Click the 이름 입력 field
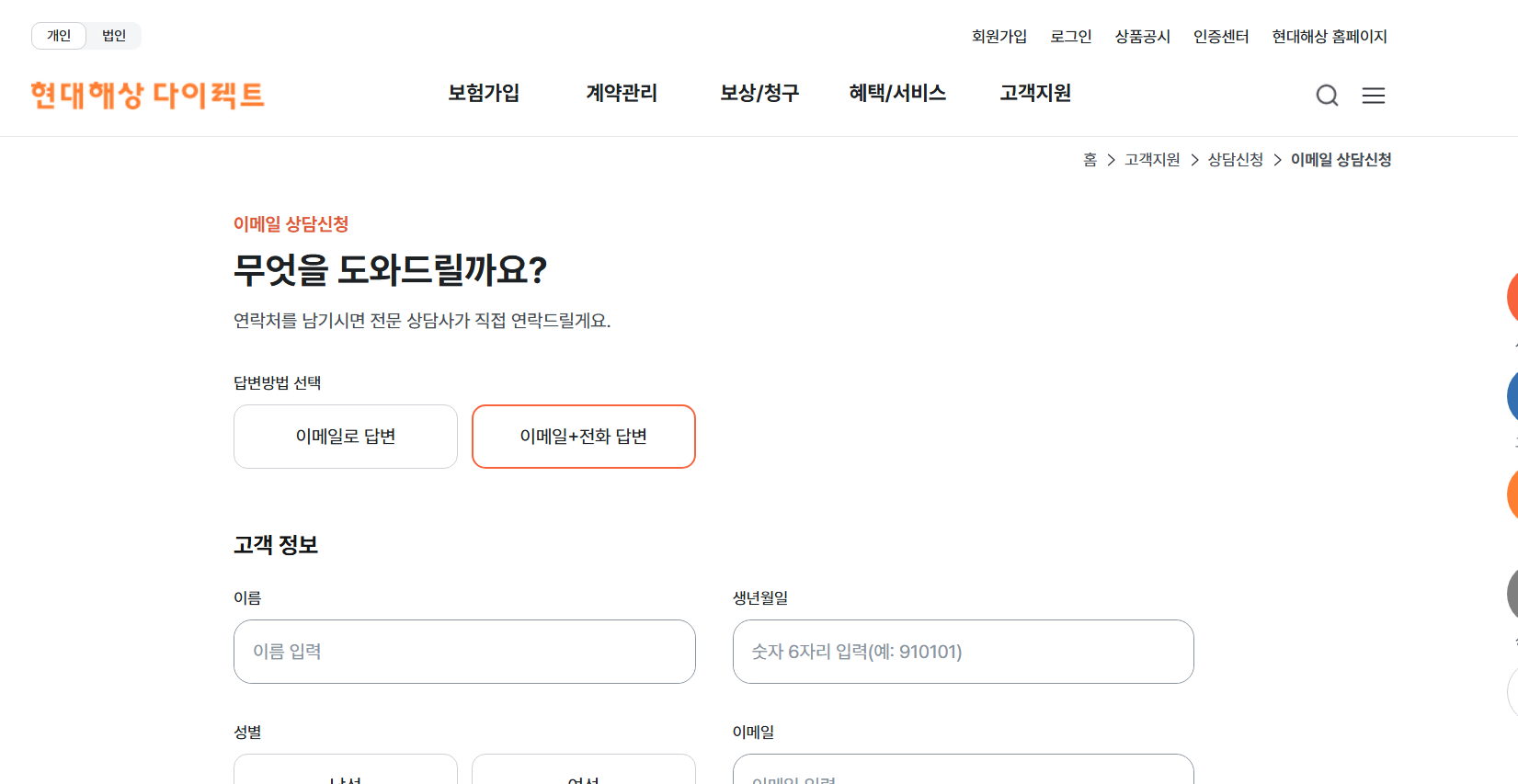This screenshot has height=784, width=1518. point(464,652)
